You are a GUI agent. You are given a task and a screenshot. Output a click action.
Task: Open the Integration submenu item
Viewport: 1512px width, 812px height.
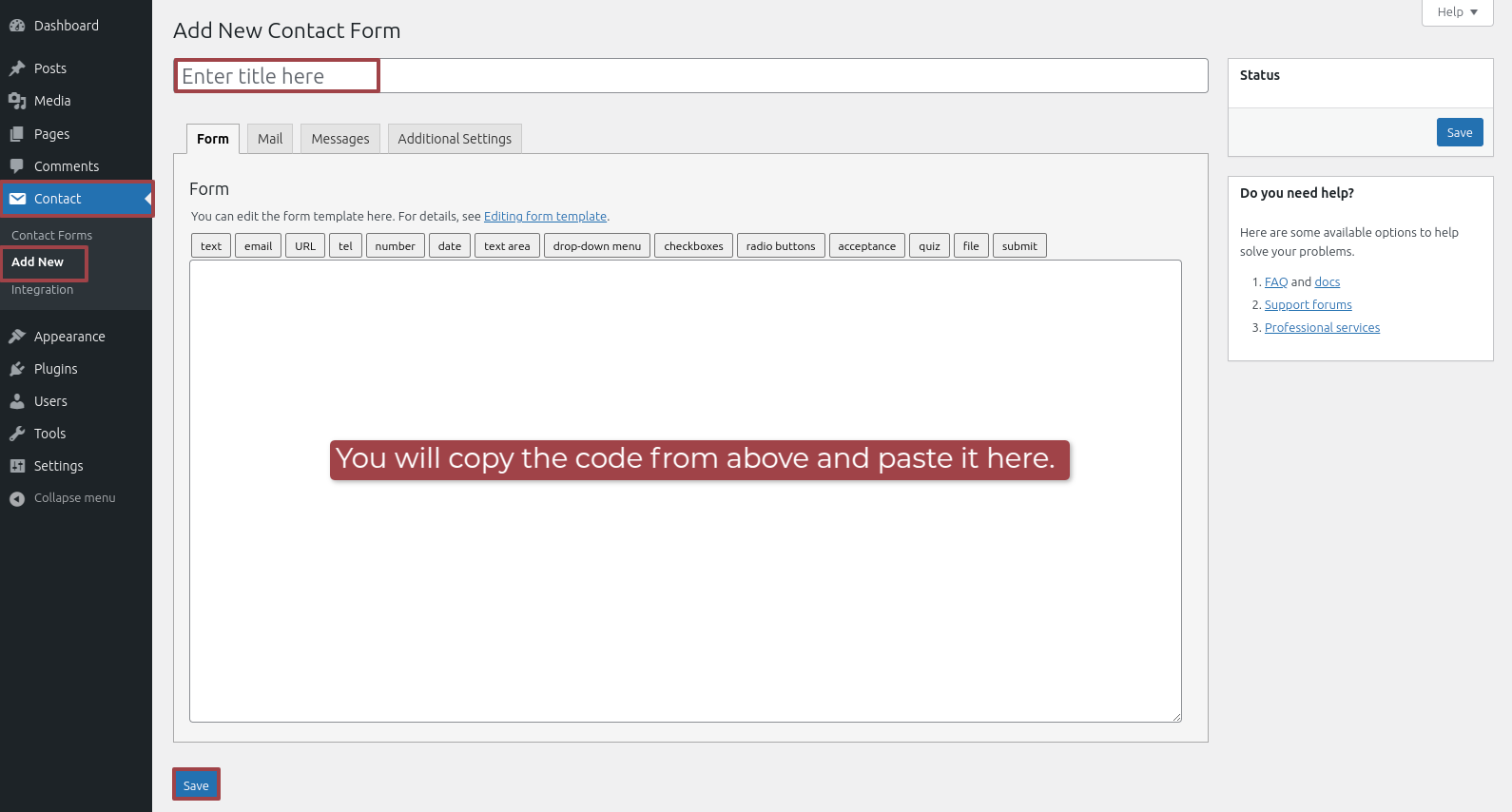[x=42, y=290]
